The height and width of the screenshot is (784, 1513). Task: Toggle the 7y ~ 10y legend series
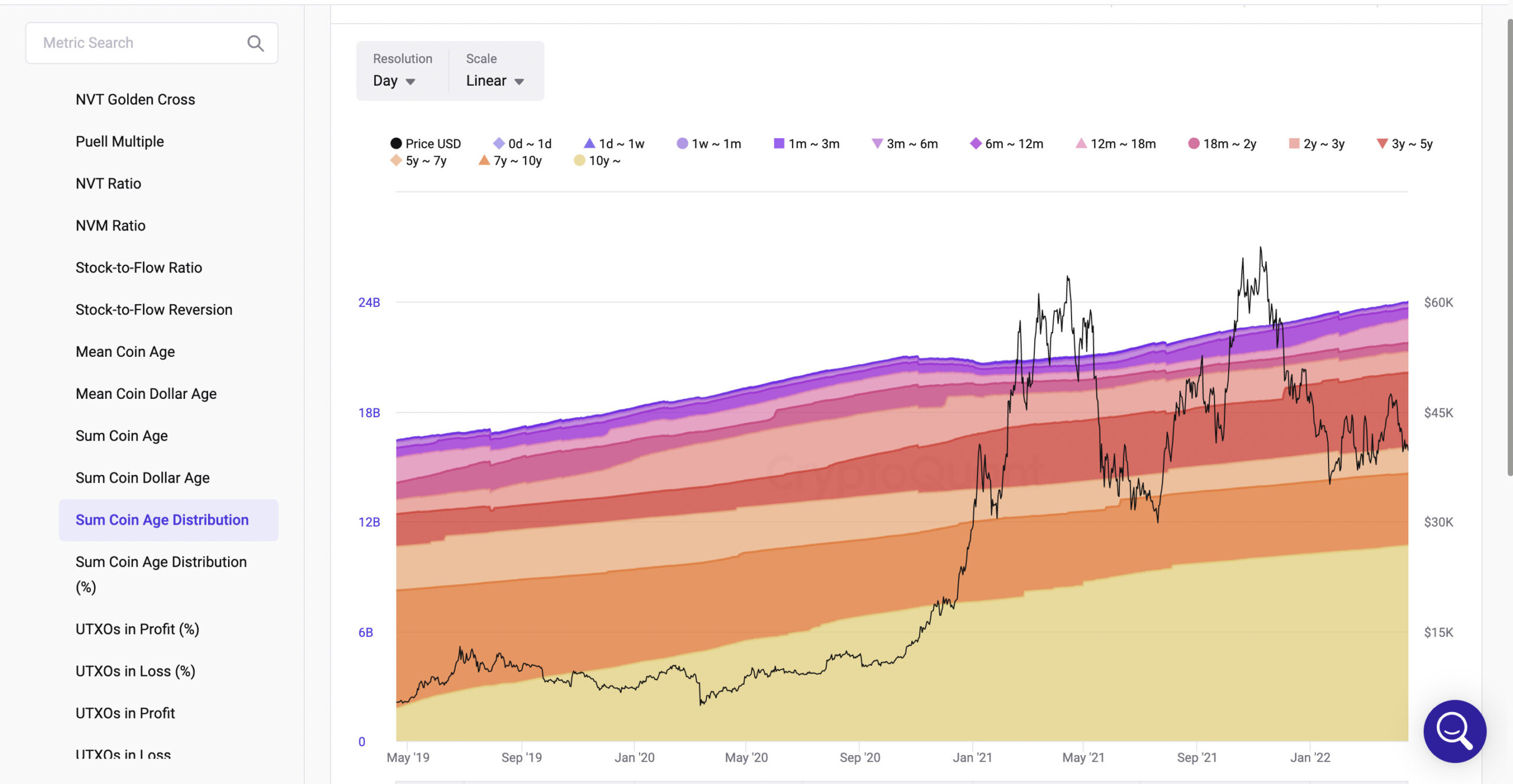[510, 161]
